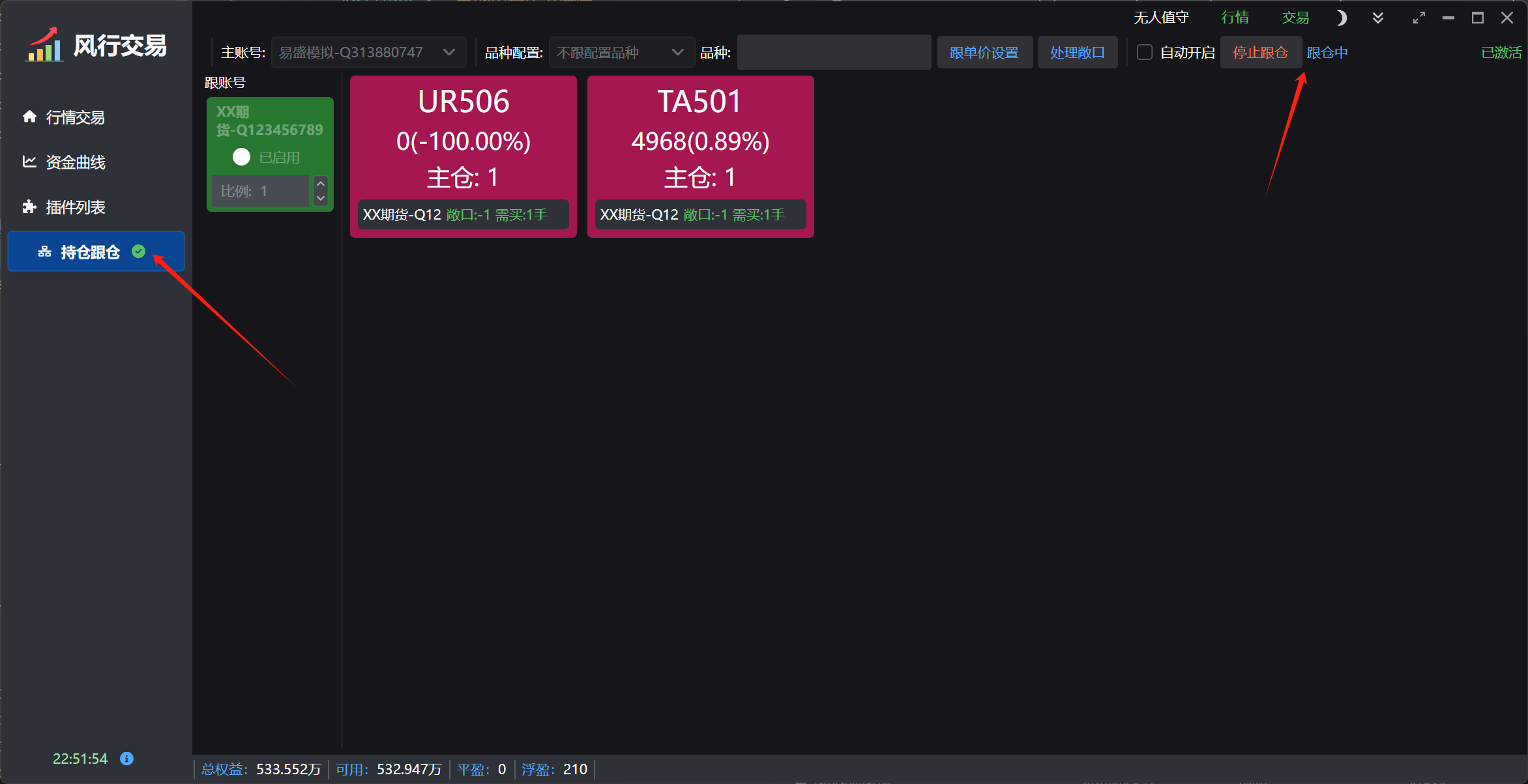Click the info icon next to clock
1528x784 pixels.
[x=127, y=759]
